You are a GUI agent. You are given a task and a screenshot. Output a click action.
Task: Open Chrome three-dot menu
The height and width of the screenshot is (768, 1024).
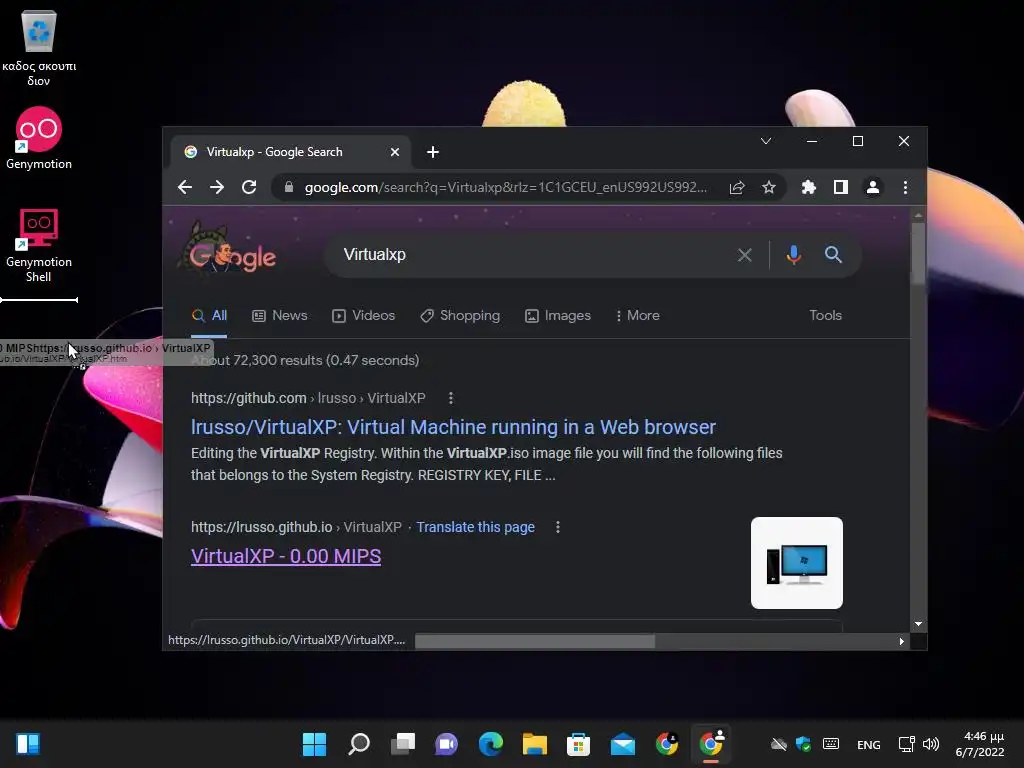tap(905, 187)
